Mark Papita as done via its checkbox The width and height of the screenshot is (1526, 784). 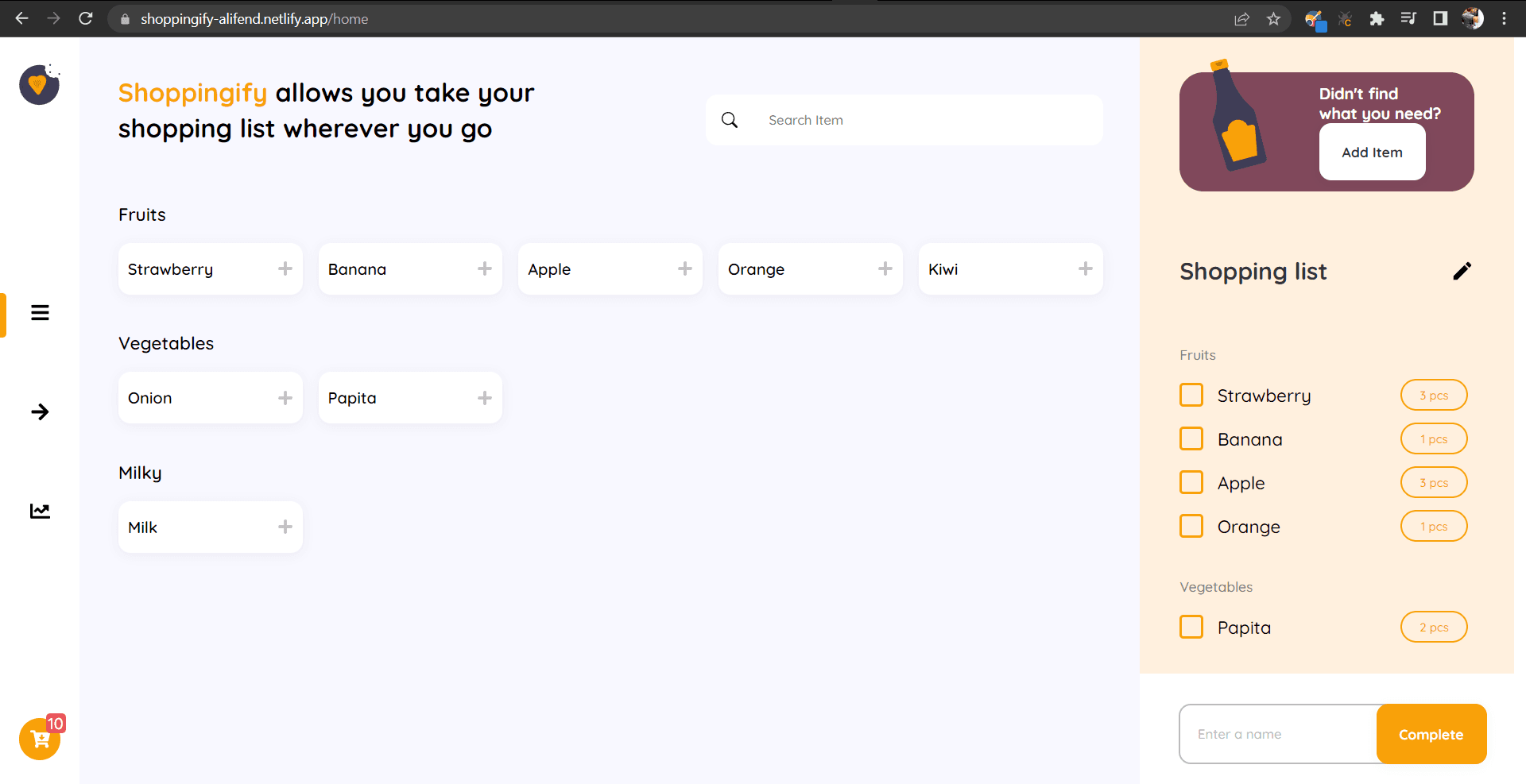coord(1191,628)
